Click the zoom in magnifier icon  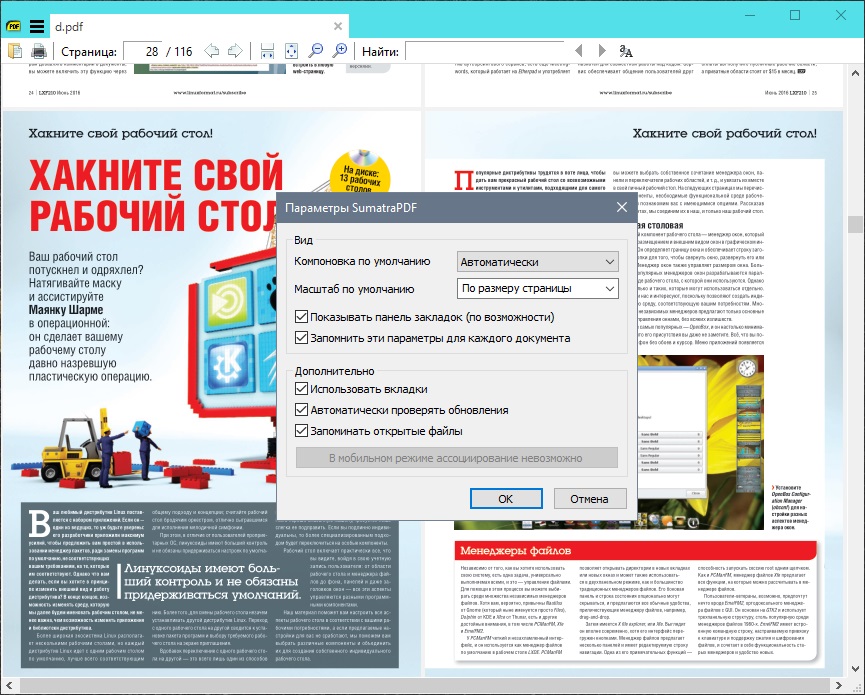[341, 51]
